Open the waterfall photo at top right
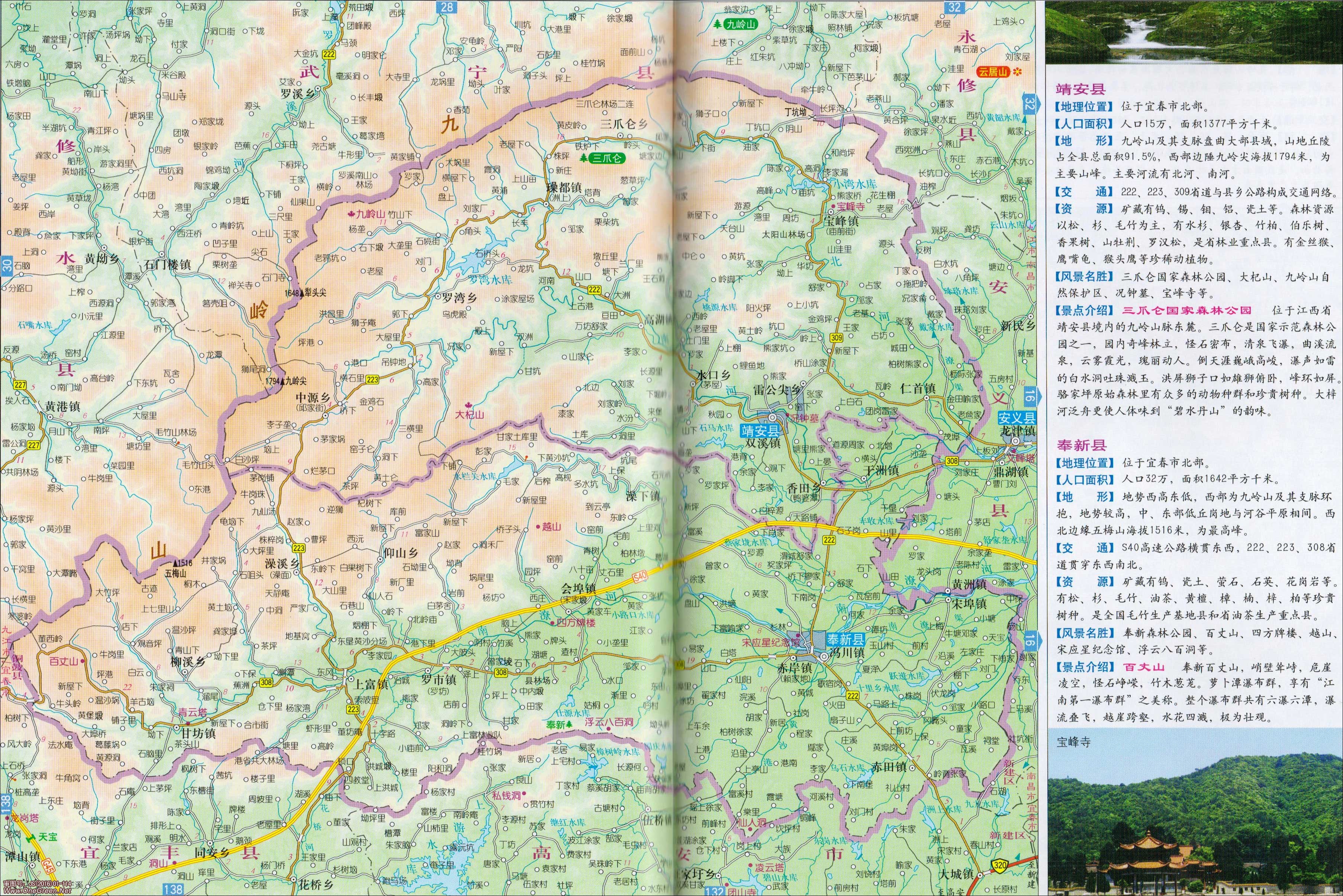Image resolution: width=1343 pixels, height=896 pixels. pyautogui.click(x=1193, y=32)
